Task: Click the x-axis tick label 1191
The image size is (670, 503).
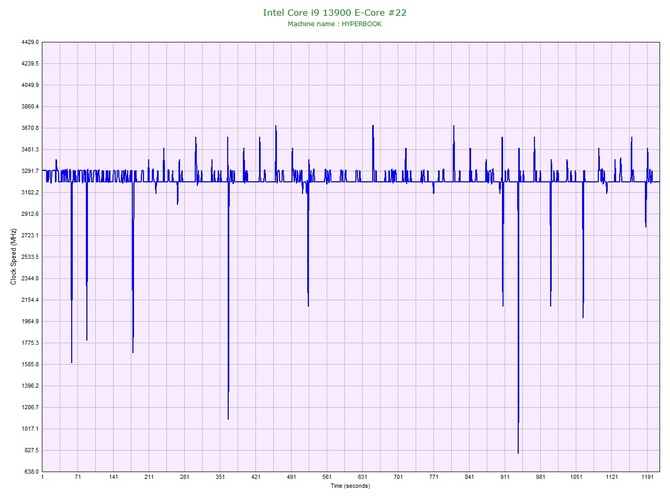Action: point(647,477)
